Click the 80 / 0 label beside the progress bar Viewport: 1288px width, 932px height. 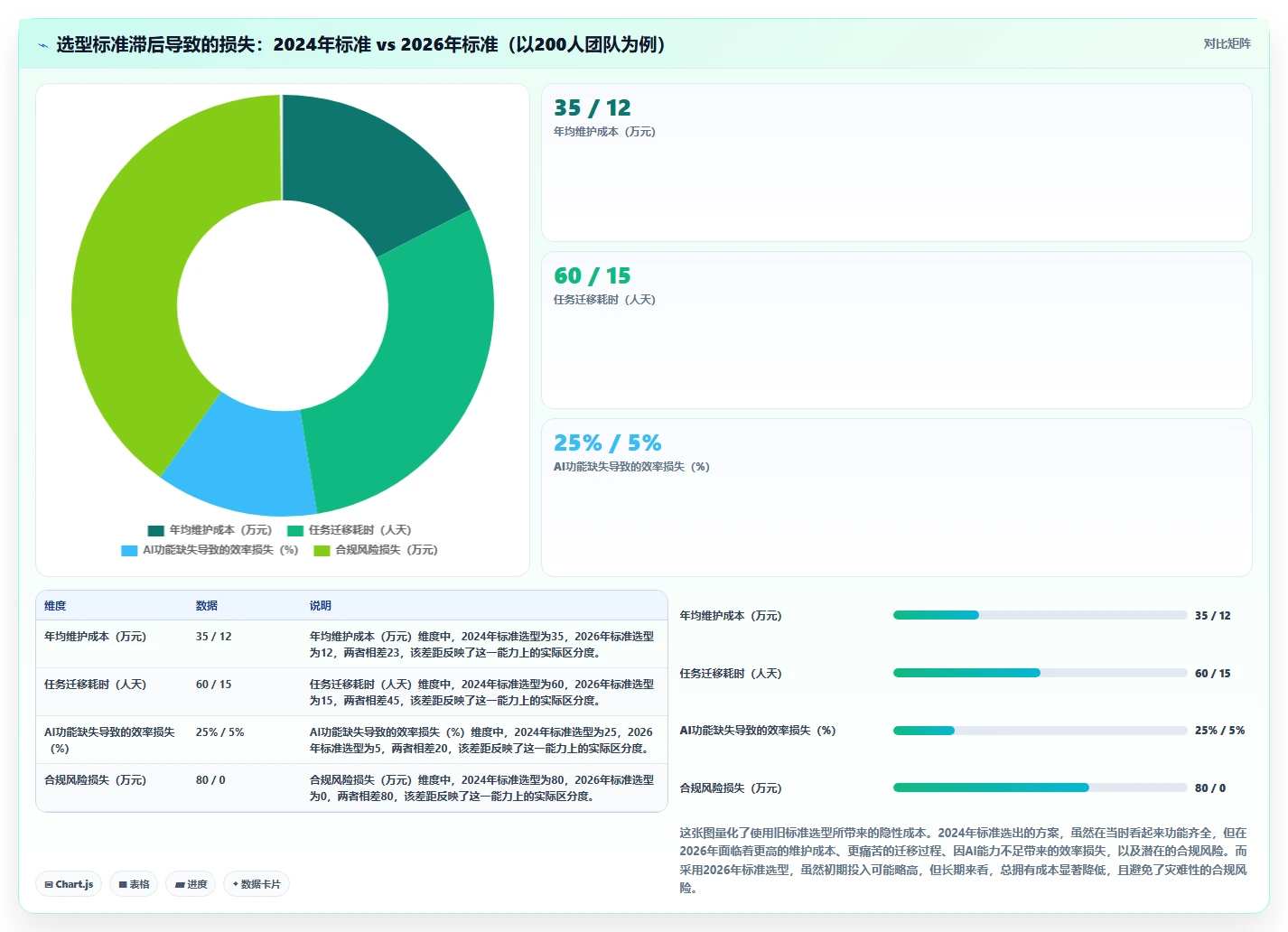pyautogui.click(x=1210, y=788)
